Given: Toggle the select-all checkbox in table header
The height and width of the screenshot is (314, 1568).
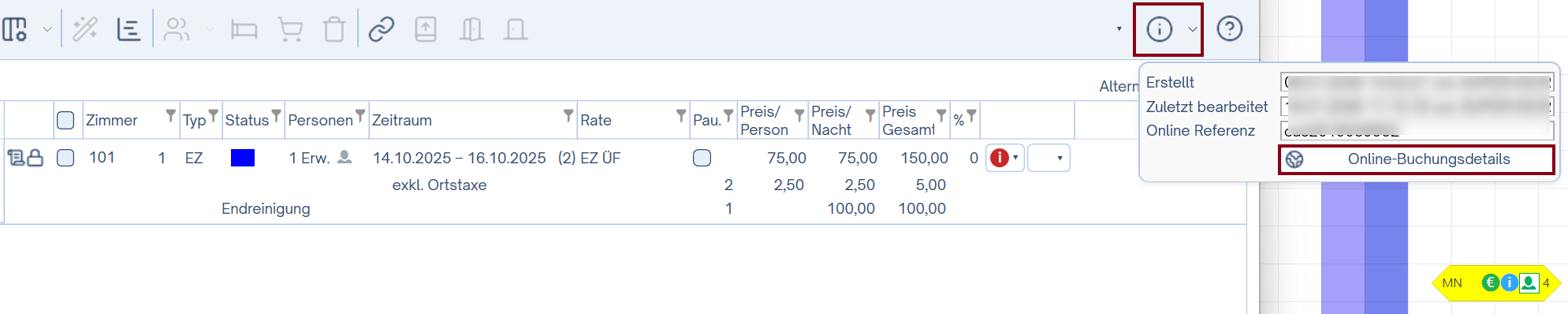Looking at the screenshot, I should [x=65, y=120].
